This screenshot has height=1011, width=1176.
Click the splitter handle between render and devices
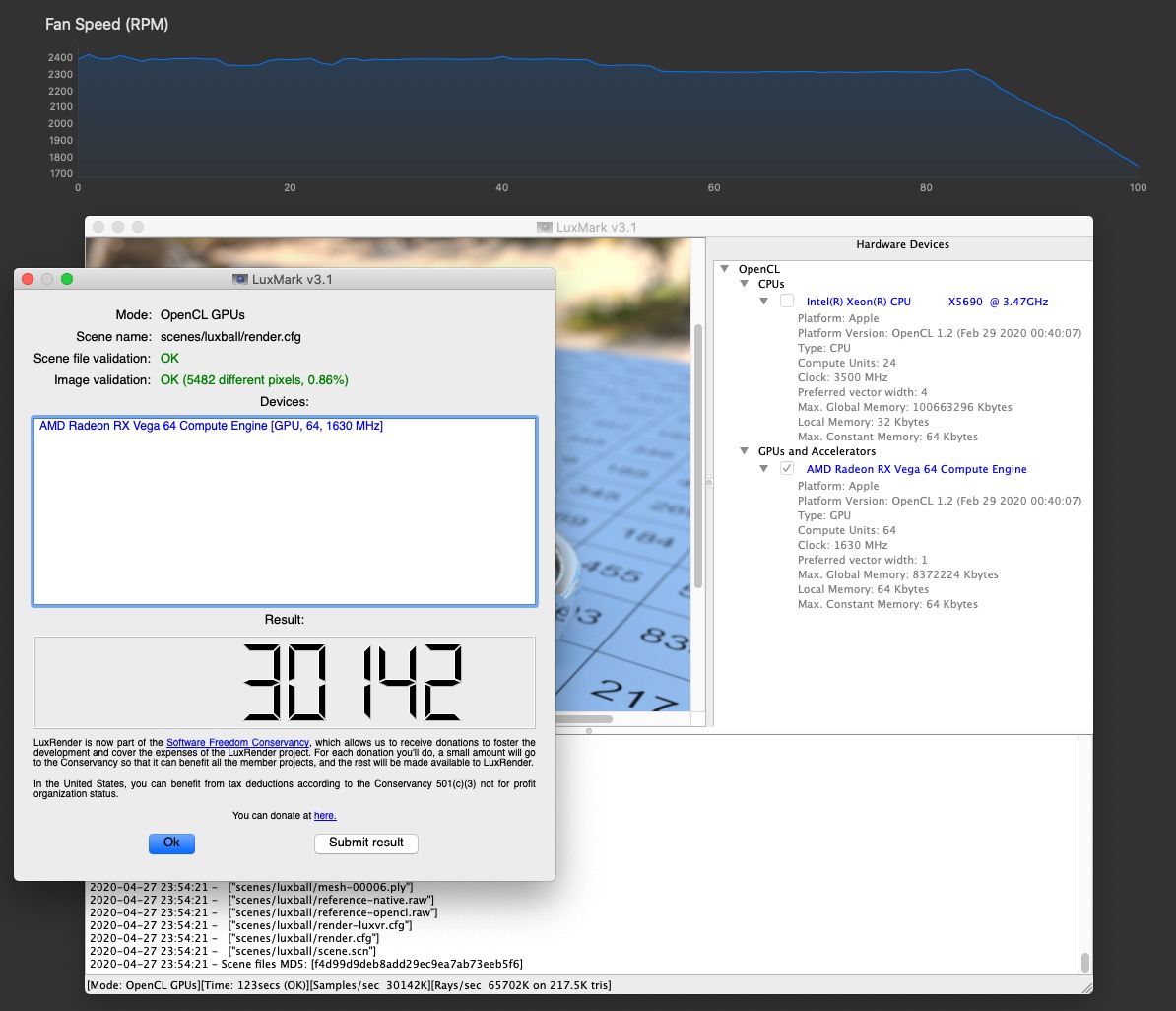(x=709, y=483)
